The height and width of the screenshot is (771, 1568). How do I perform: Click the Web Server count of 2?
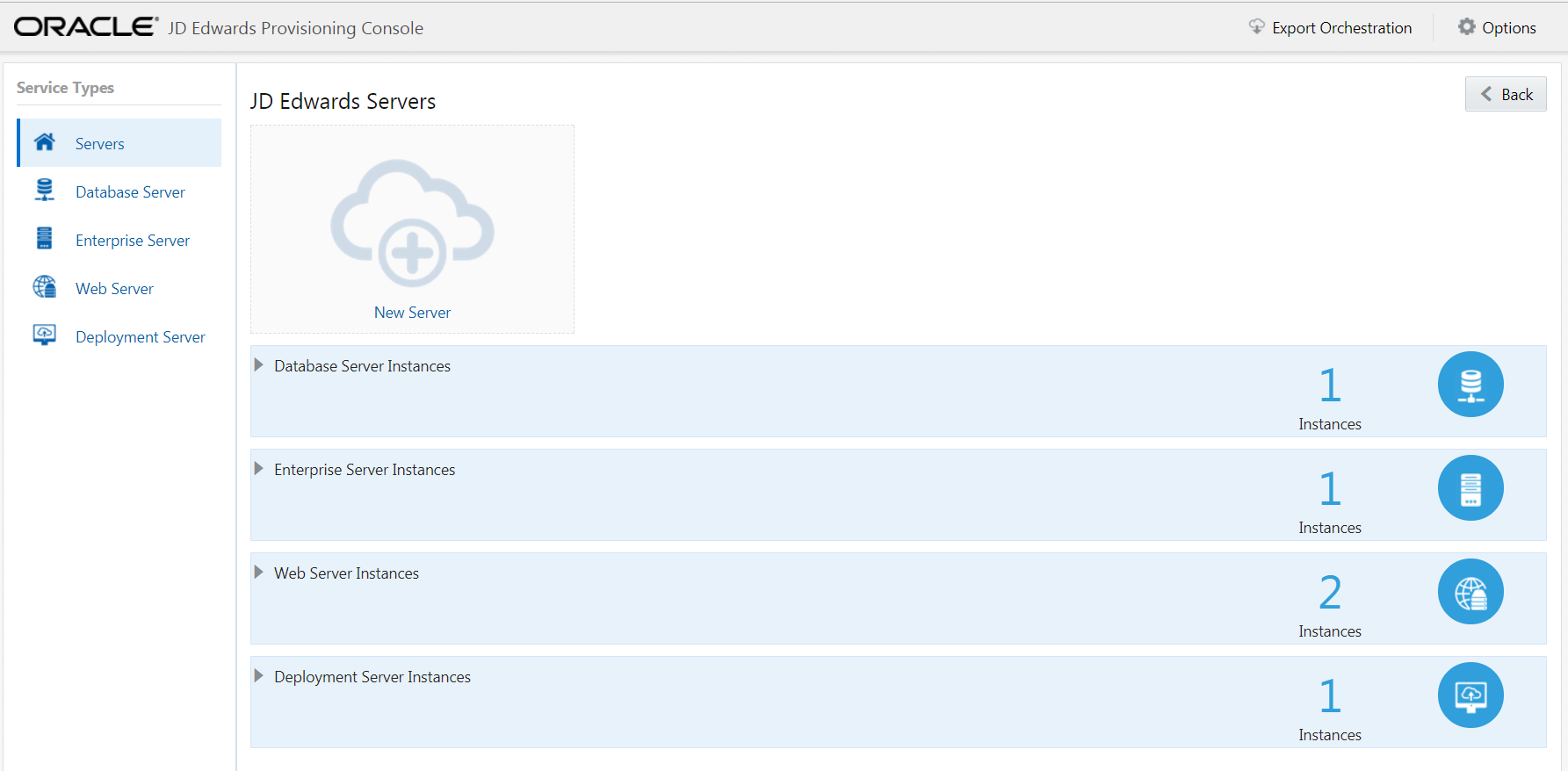point(1330,593)
